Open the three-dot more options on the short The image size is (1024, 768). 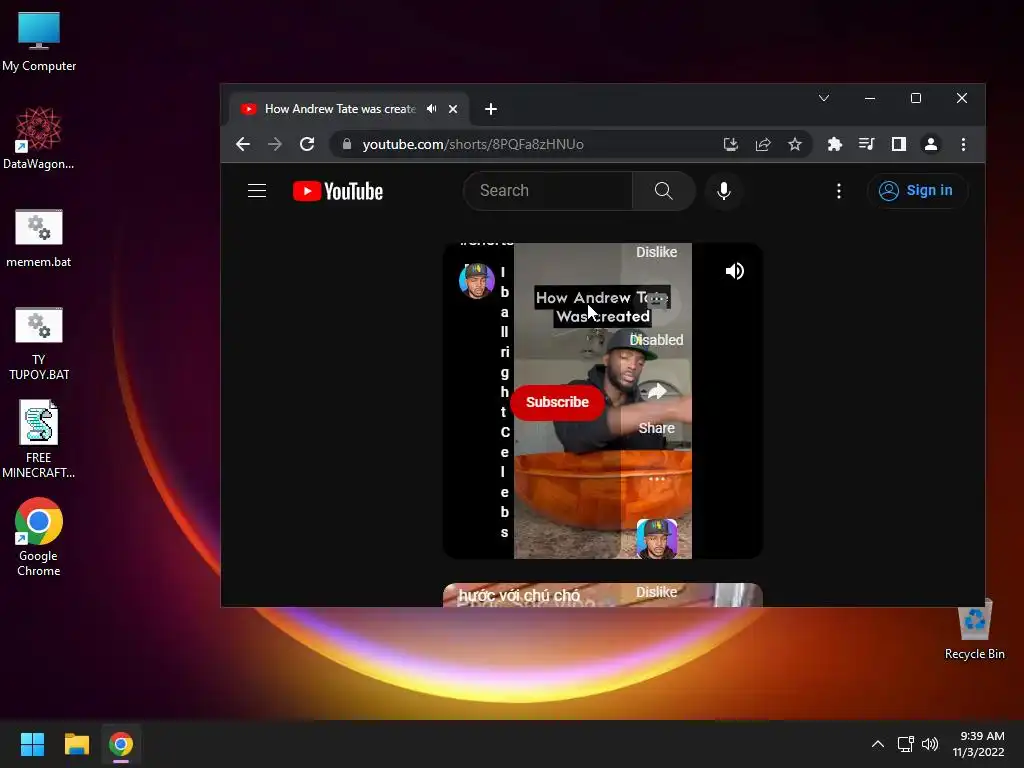pos(657,479)
